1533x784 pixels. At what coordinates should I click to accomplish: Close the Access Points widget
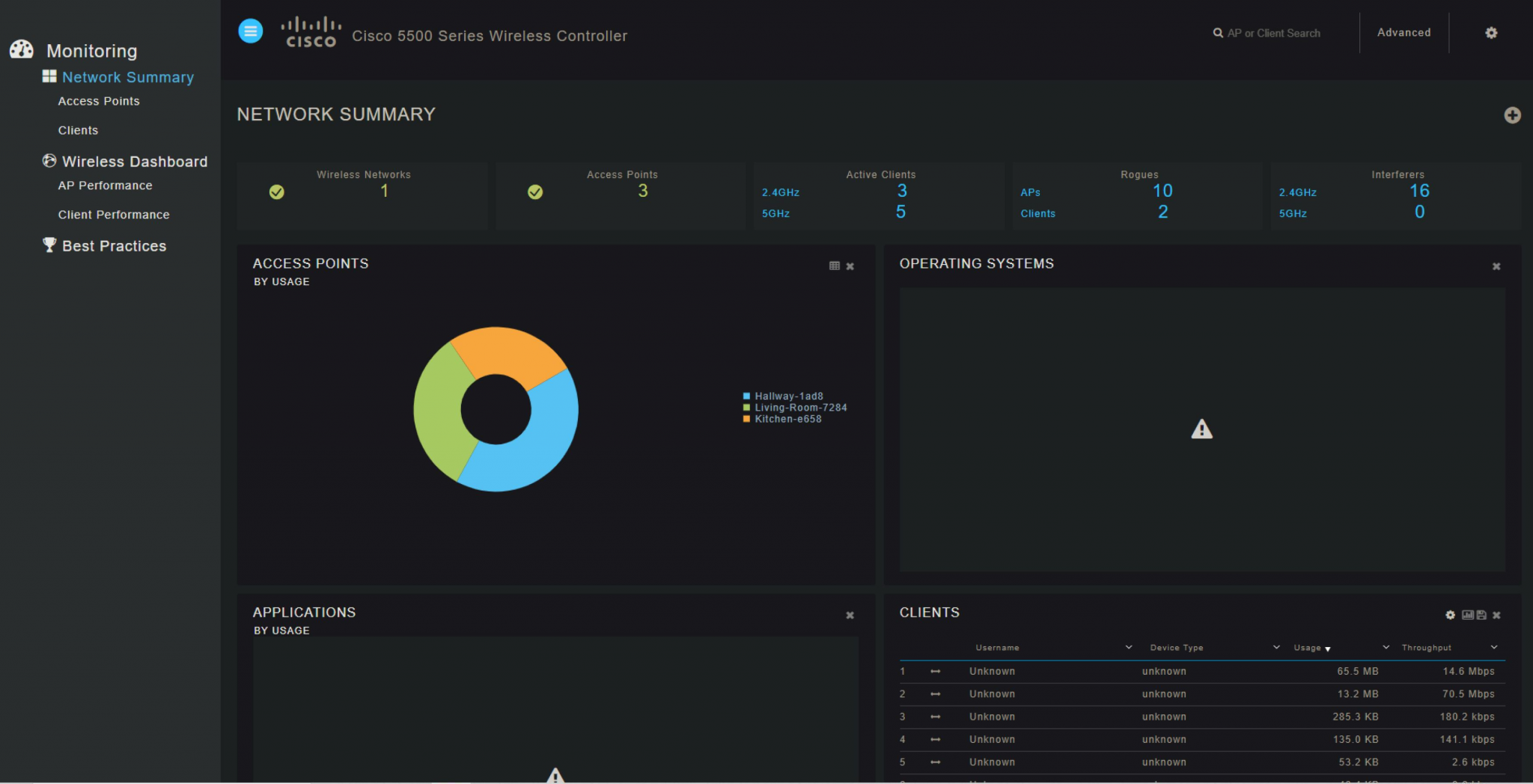(850, 266)
